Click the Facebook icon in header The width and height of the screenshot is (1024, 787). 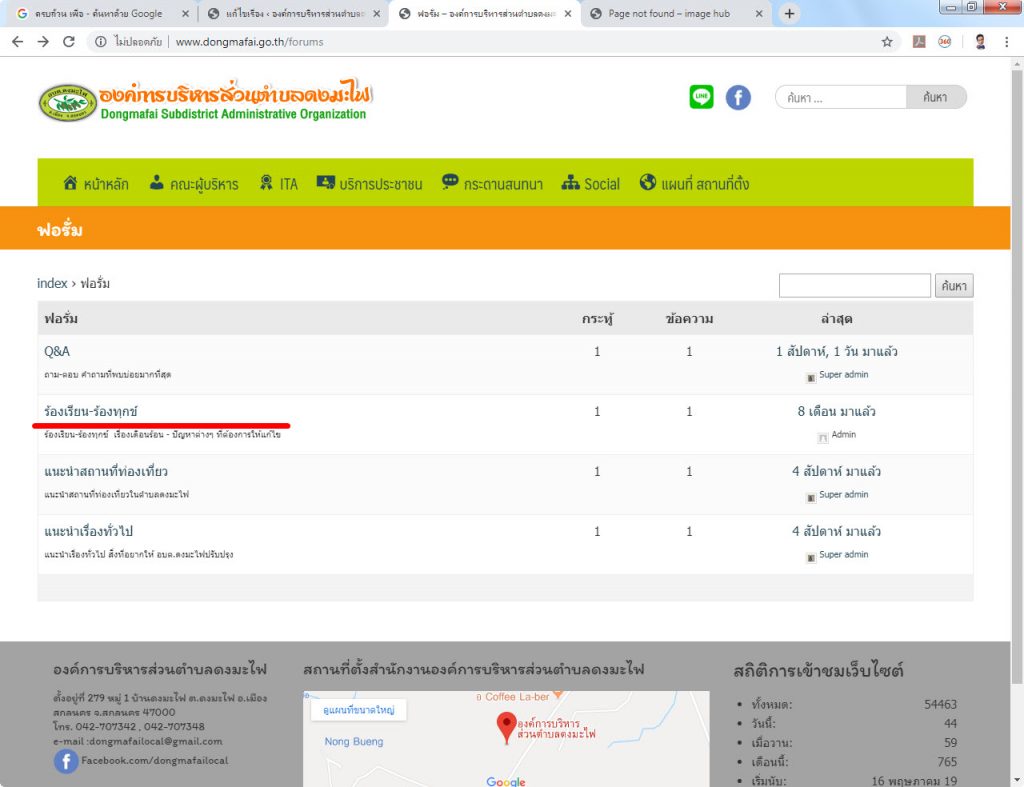[738, 97]
